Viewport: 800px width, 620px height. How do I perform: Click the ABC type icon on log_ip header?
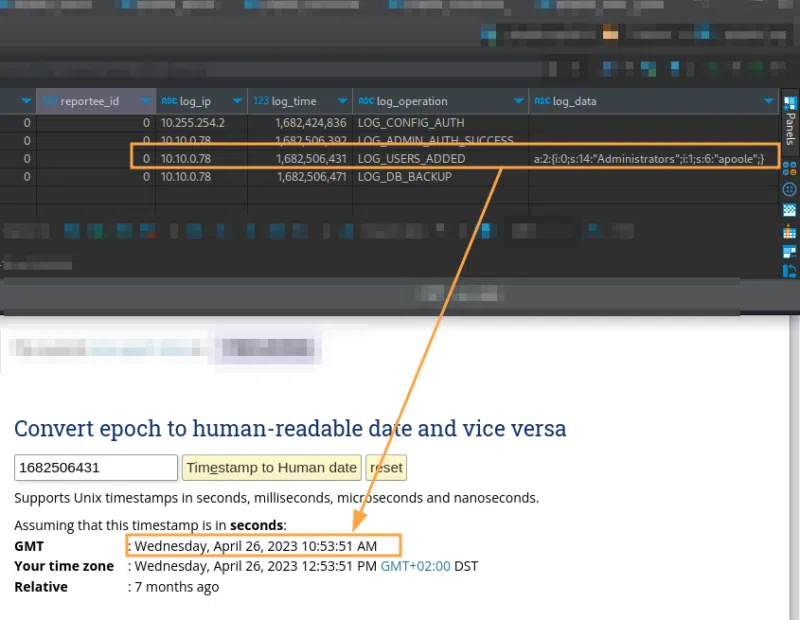pyautogui.click(x=169, y=101)
